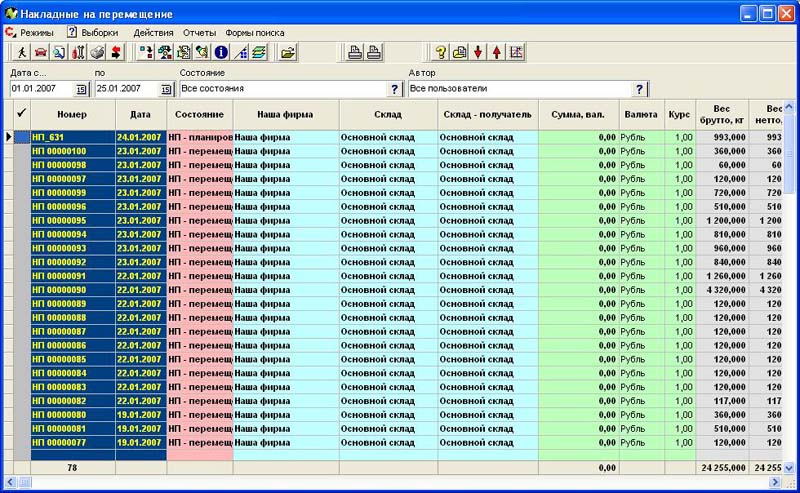Click the blue info circle icon
800x493 pixels.
(x=221, y=53)
